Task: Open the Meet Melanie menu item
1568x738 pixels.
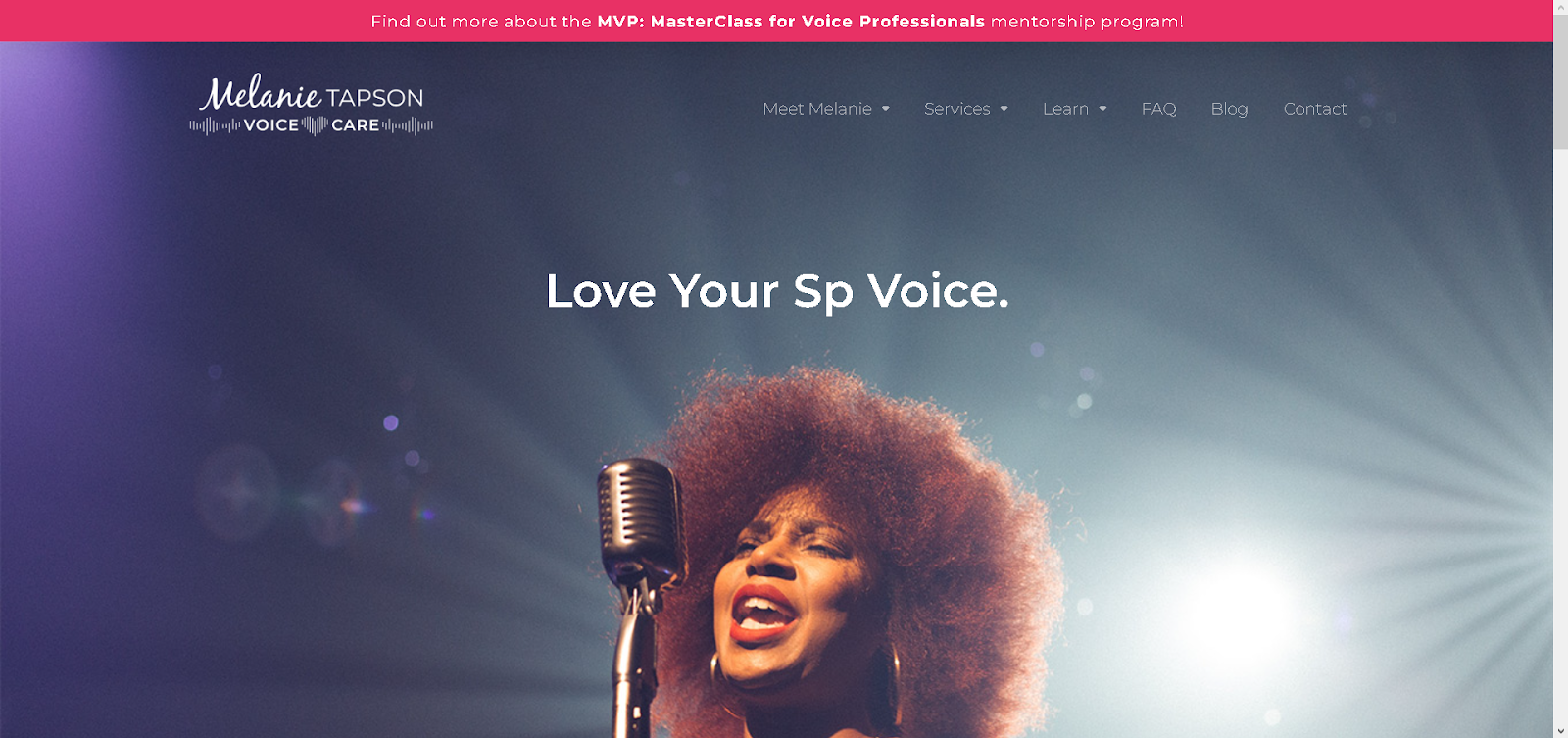Action: (817, 109)
